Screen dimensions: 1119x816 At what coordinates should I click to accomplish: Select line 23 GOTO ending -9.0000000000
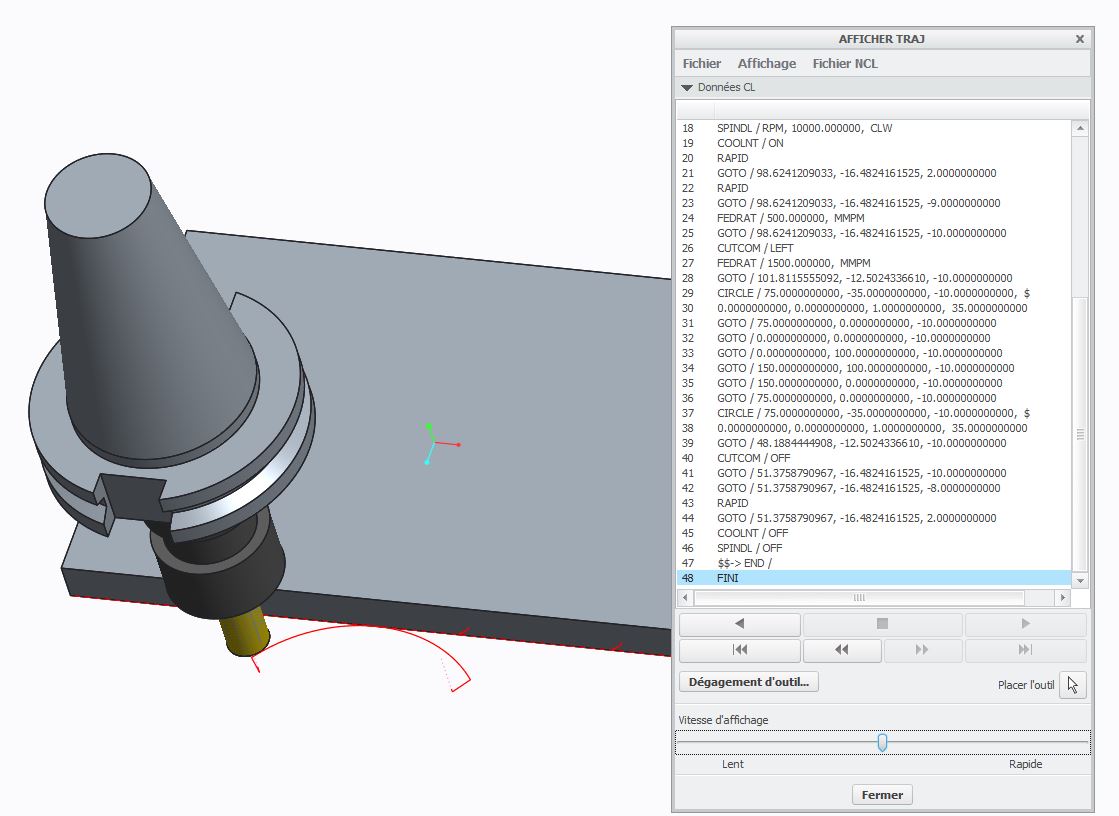tap(874, 203)
